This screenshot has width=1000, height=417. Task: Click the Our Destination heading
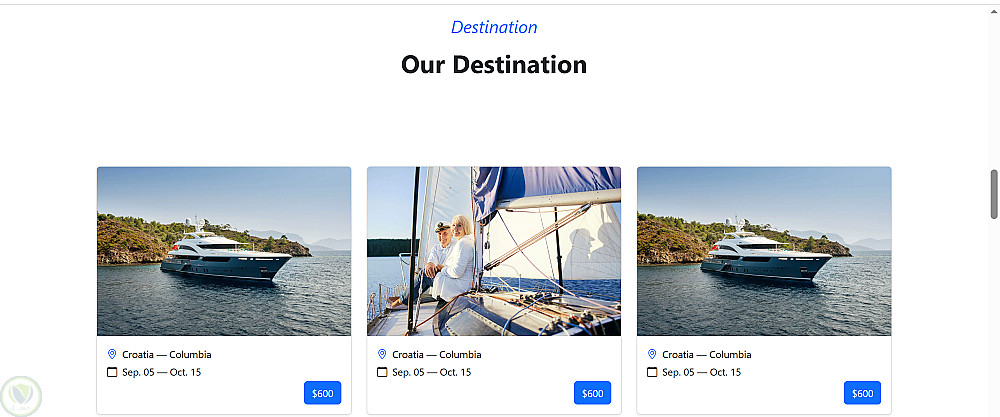pos(494,65)
